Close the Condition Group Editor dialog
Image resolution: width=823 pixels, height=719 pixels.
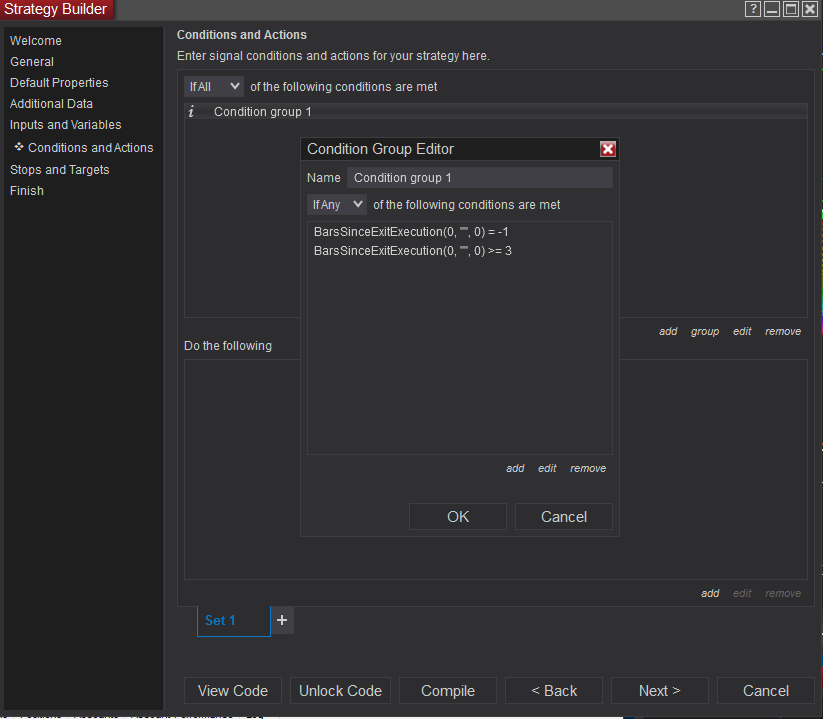pyautogui.click(x=608, y=150)
